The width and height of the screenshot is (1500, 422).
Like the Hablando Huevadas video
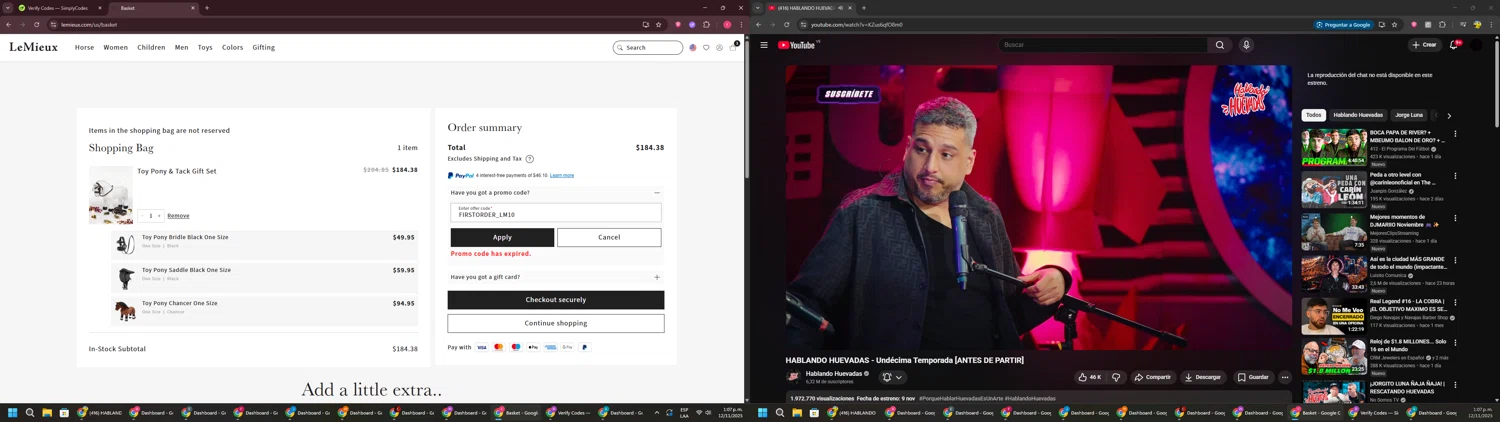(x=1090, y=377)
